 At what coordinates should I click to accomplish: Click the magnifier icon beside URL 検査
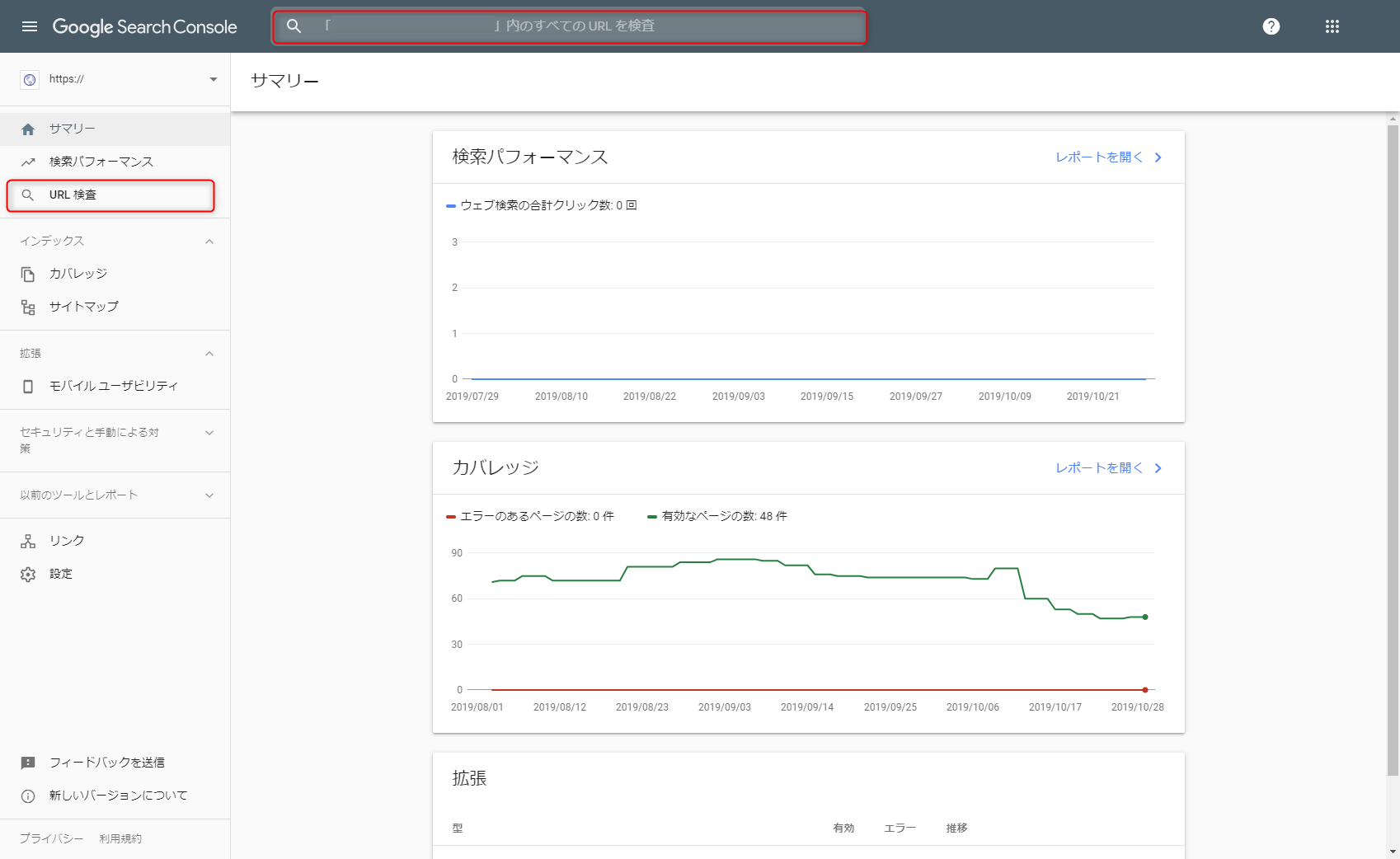pos(28,195)
